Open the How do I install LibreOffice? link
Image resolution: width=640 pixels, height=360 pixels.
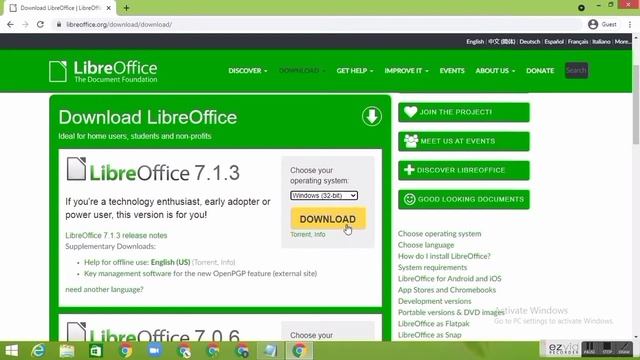point(444,256)
